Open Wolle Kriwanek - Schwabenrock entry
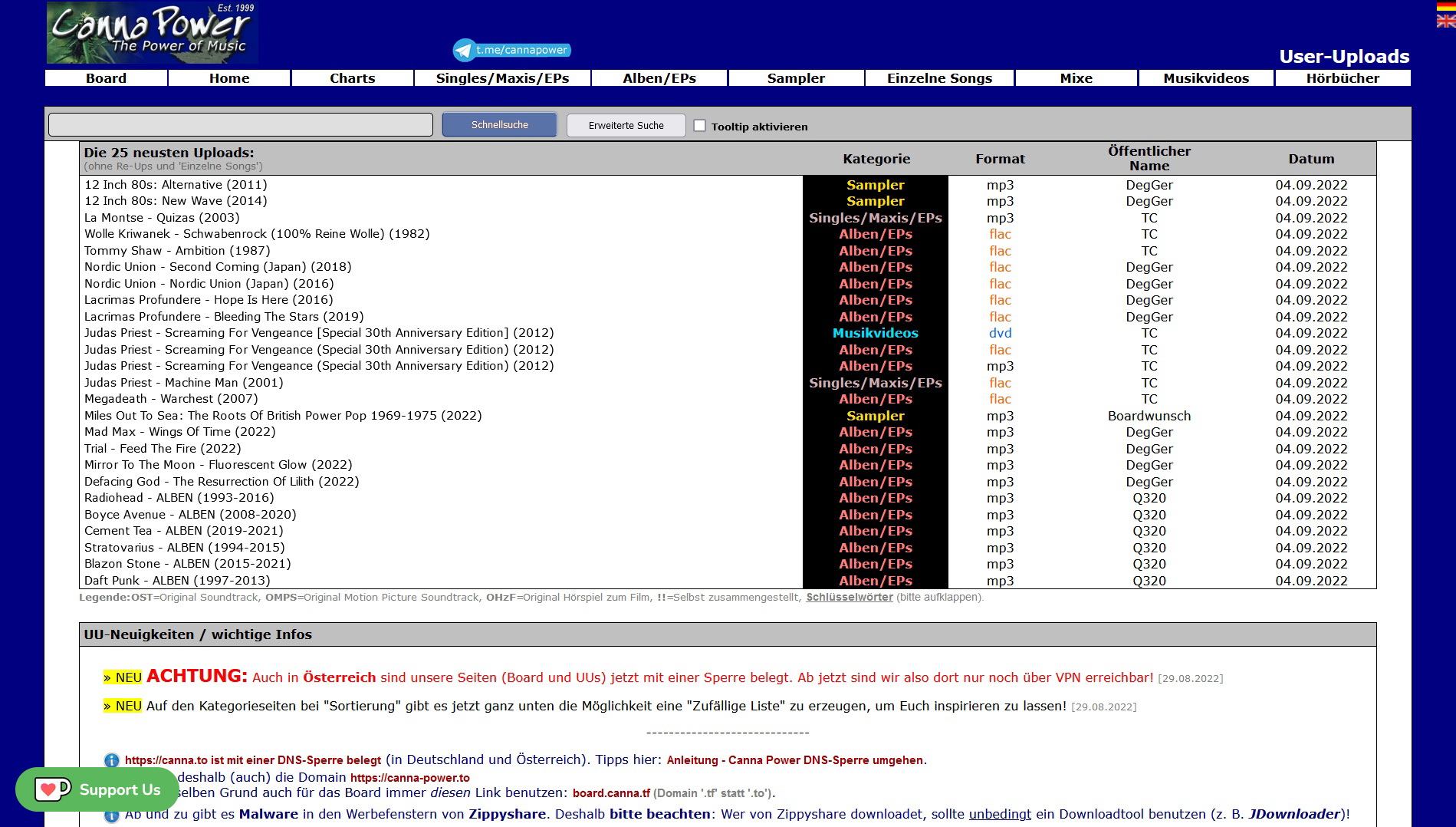This screenshot has height=827, width=1456. coord(257,234)
